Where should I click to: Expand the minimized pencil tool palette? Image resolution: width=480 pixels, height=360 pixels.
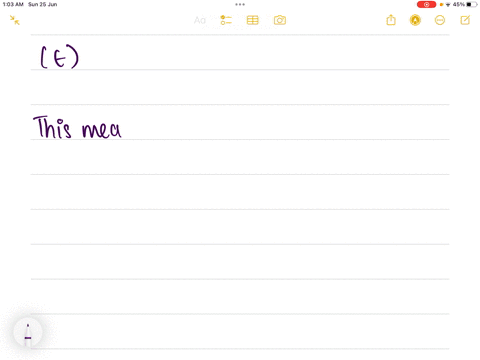click(28, 332)
